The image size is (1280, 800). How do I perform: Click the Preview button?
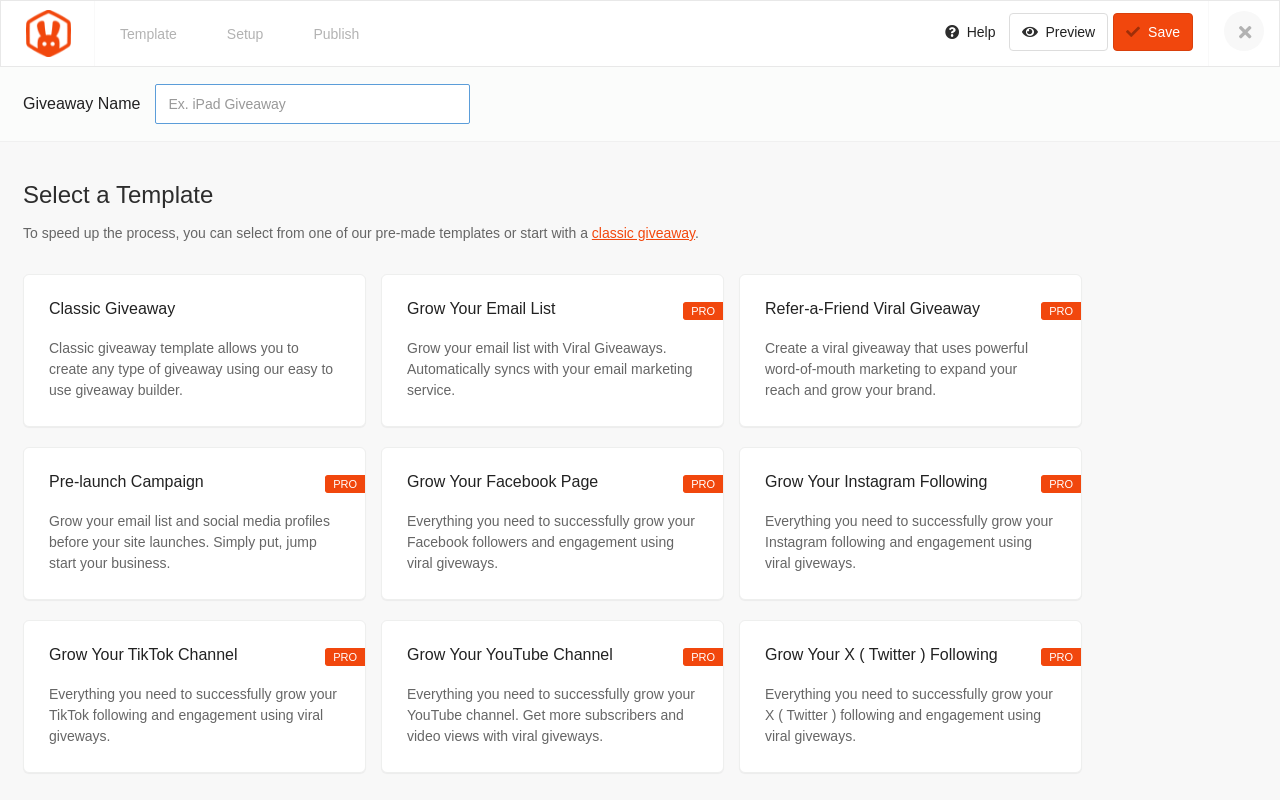[1058, 32]
